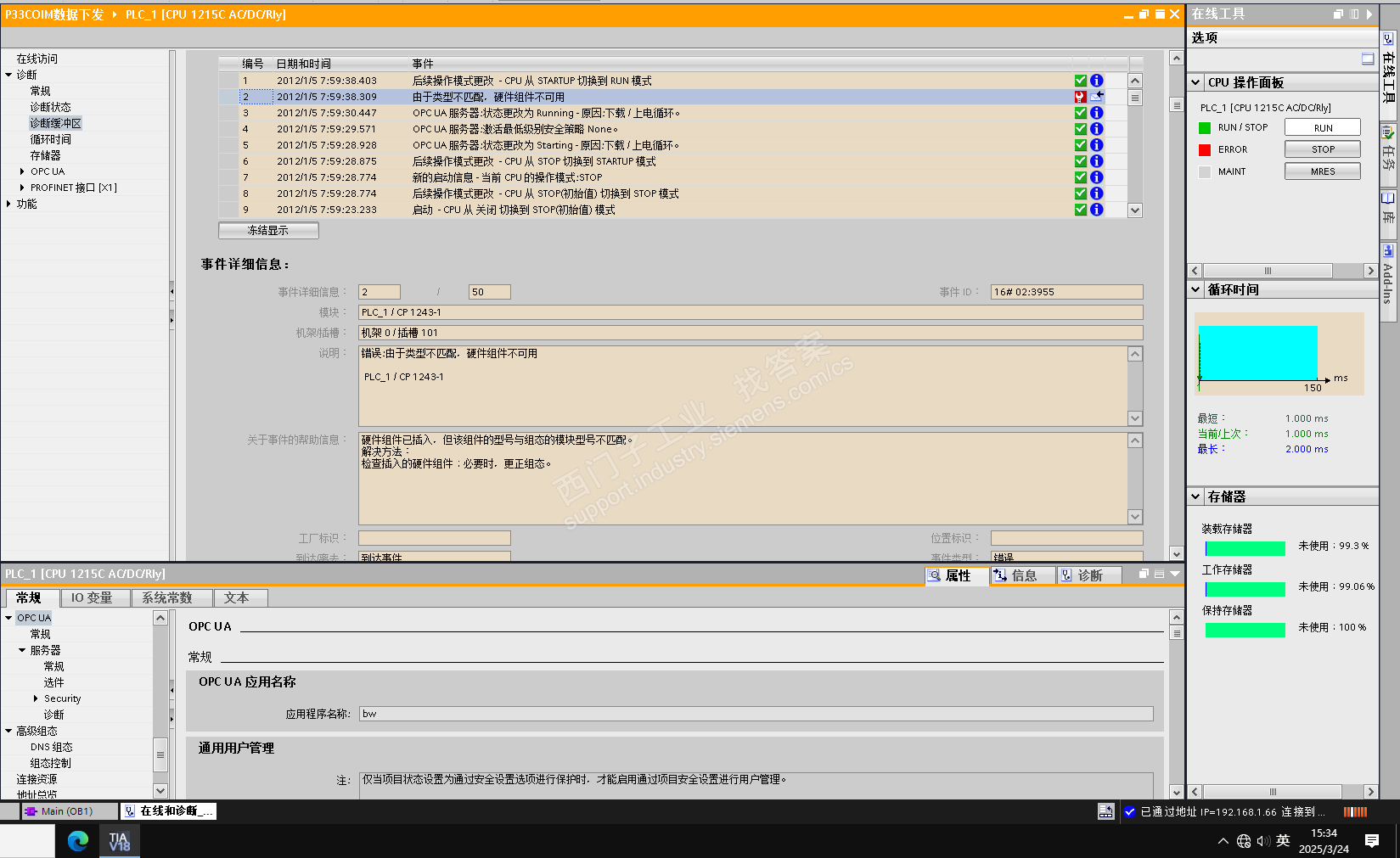Click the STOP button on CPU panel

[x=1323, y=149]
